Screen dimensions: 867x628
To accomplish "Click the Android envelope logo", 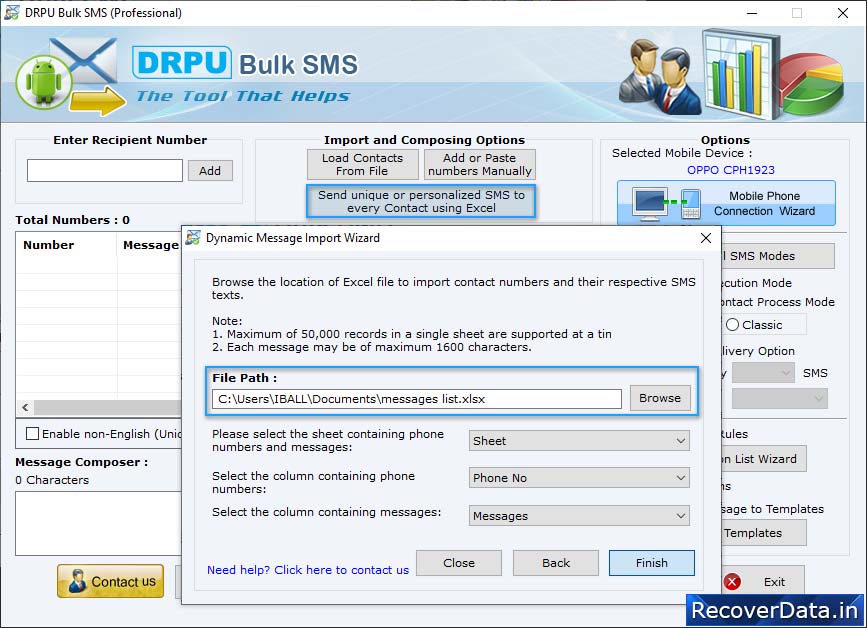I will point(67,76).
